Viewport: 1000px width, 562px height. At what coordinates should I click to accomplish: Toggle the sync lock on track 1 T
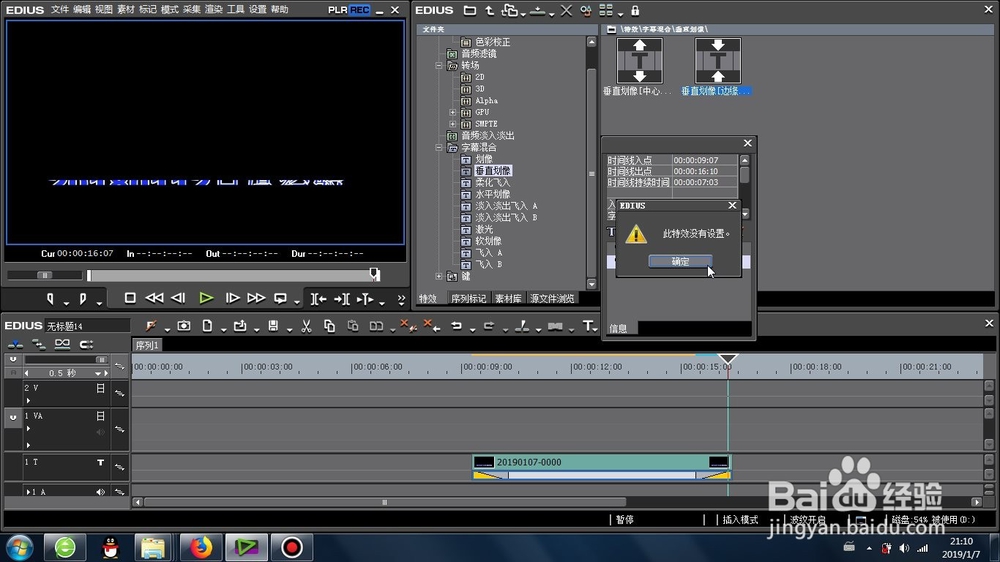coord(119,467)
